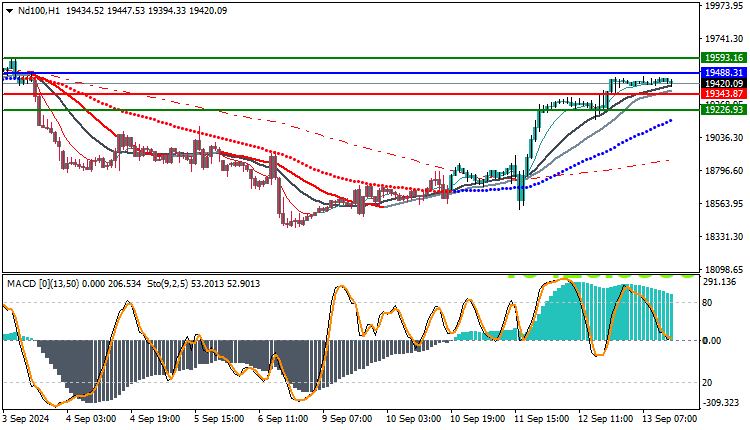The image size is (750, 430).
Task: Select the 10 Sep 03:00 time label
Action: pyautogui.click(x=414, y=419)
